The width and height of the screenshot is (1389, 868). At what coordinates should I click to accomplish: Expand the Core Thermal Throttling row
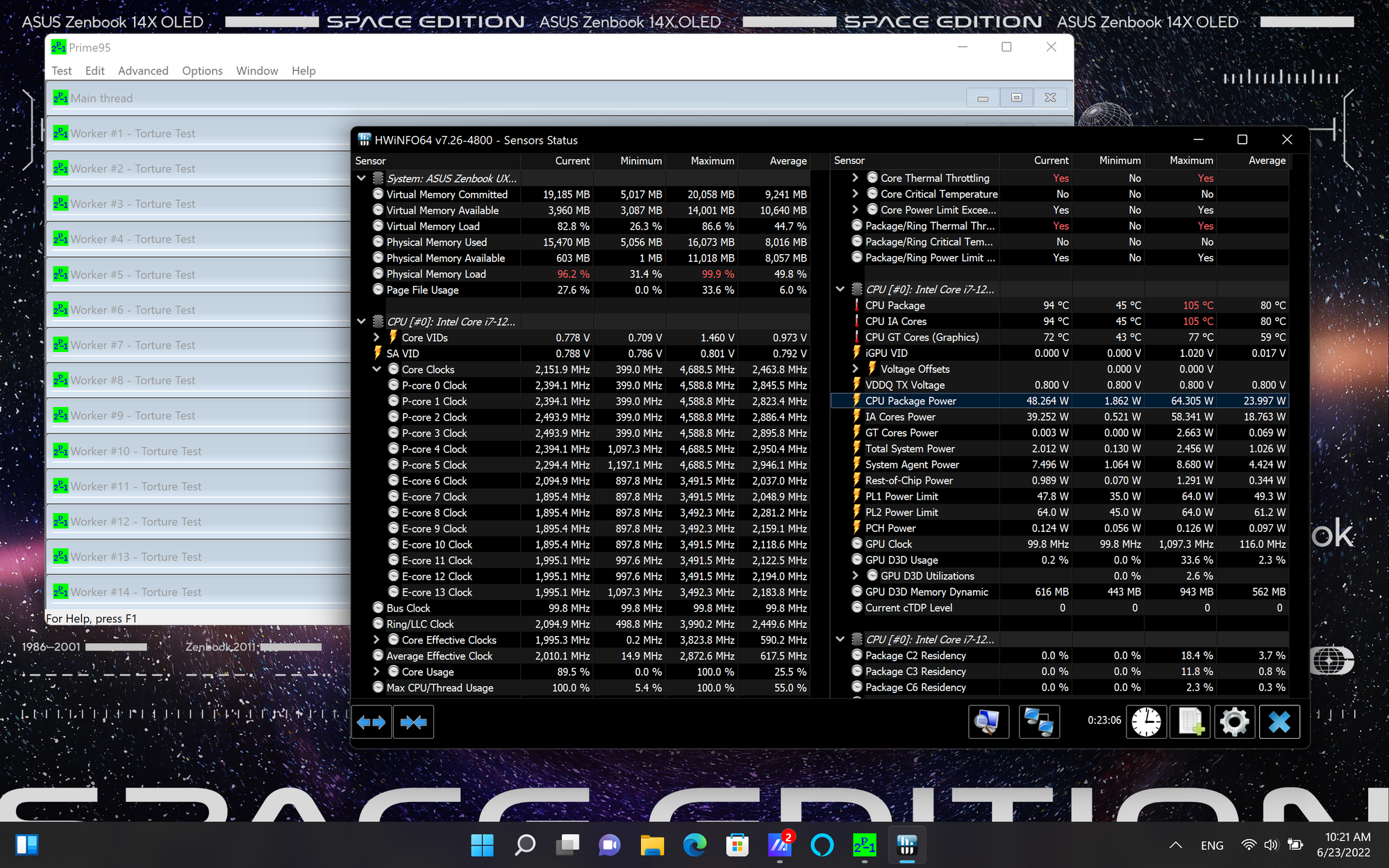[855, 178]
